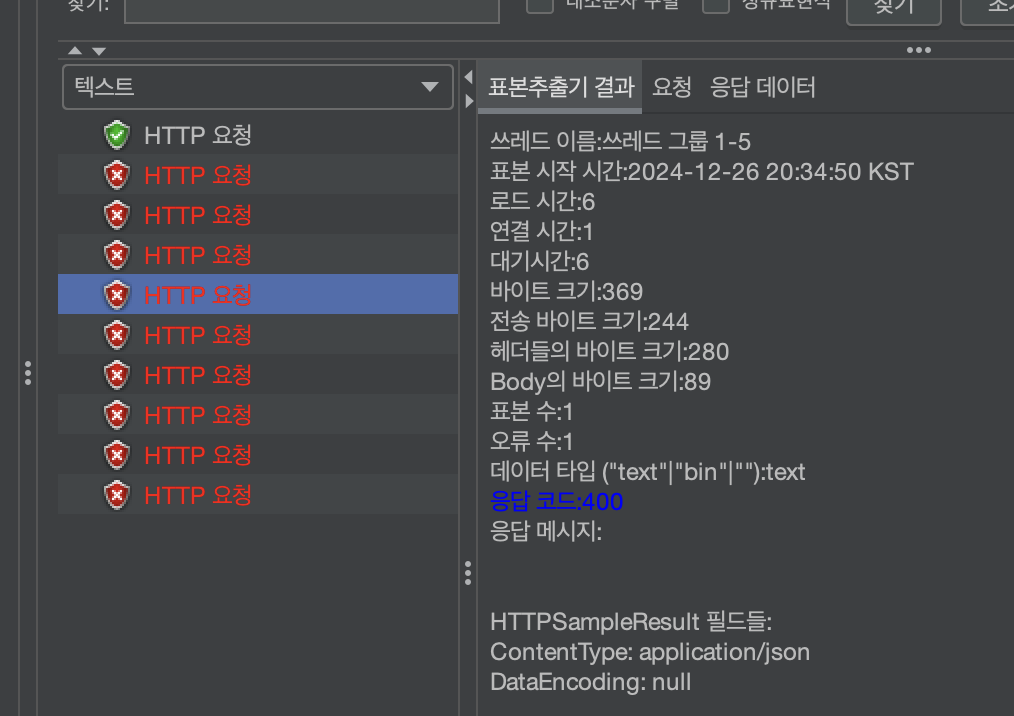This screenshot has width=1014, height=716.
Task: Select the highlighted red HTTP 요청 row
Action: pos(258,295)
